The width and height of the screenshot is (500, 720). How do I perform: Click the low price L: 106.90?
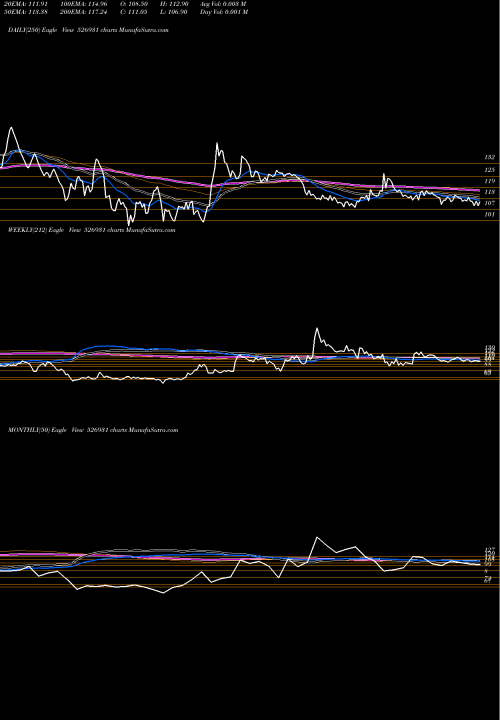tap(174, 12)
